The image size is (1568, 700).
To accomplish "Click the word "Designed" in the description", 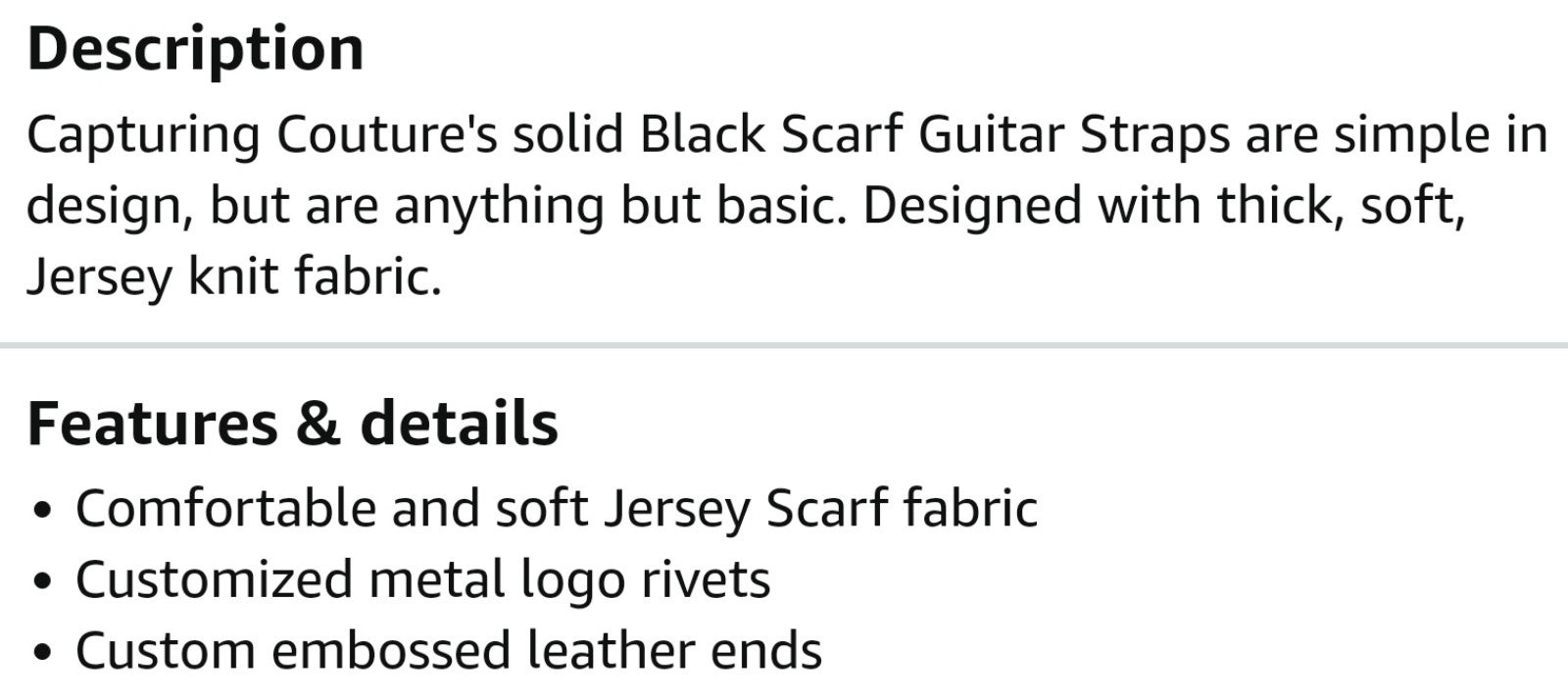I will tap(970, 207).
